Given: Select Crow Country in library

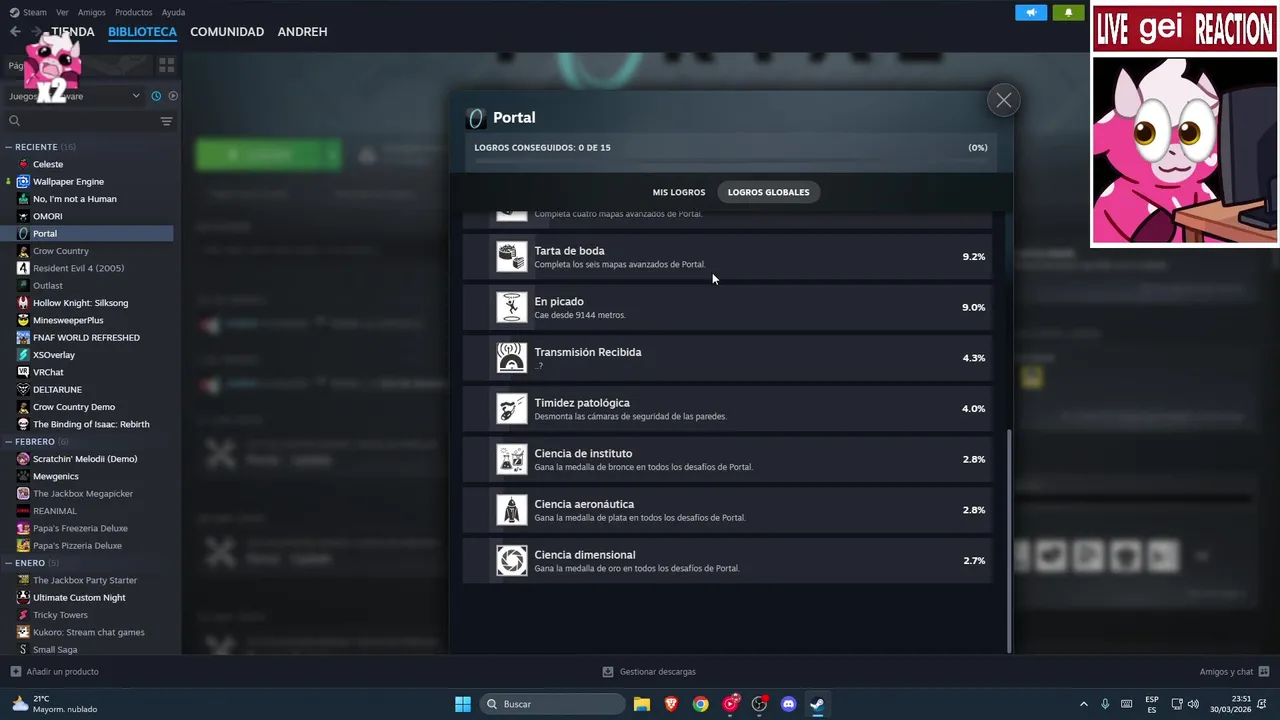Looking at the screenshot, I should [x=60, y=251].
